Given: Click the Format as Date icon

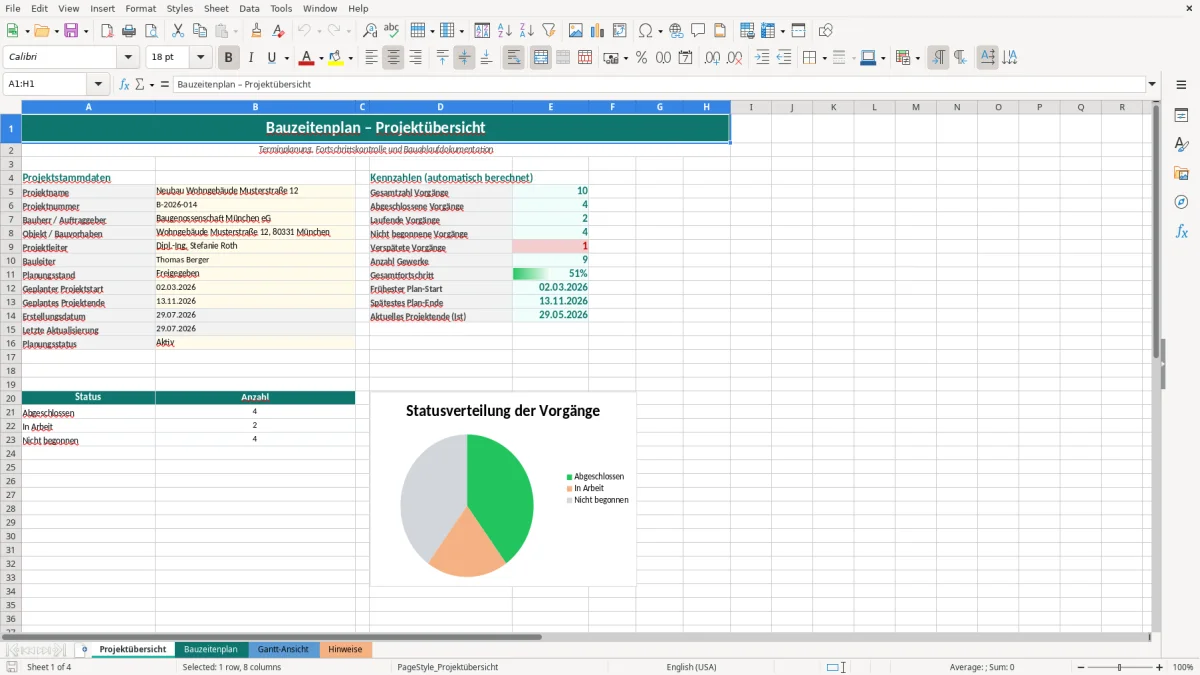Looking at the screenshot, I should (685, 58).
